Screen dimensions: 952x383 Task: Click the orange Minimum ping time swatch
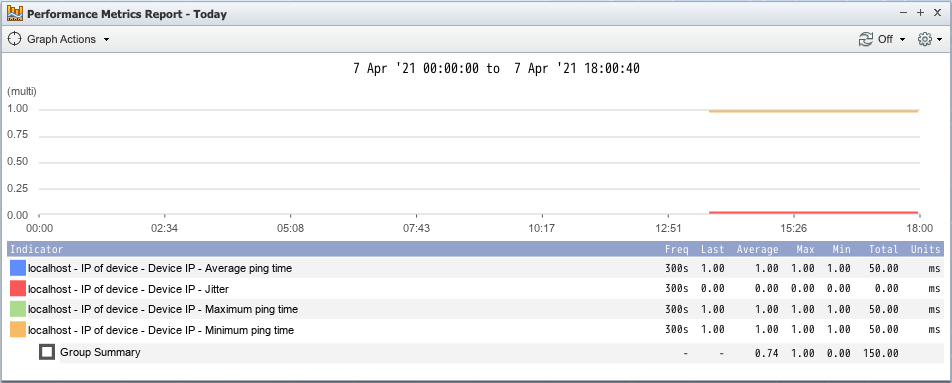[x=18, y=330]
